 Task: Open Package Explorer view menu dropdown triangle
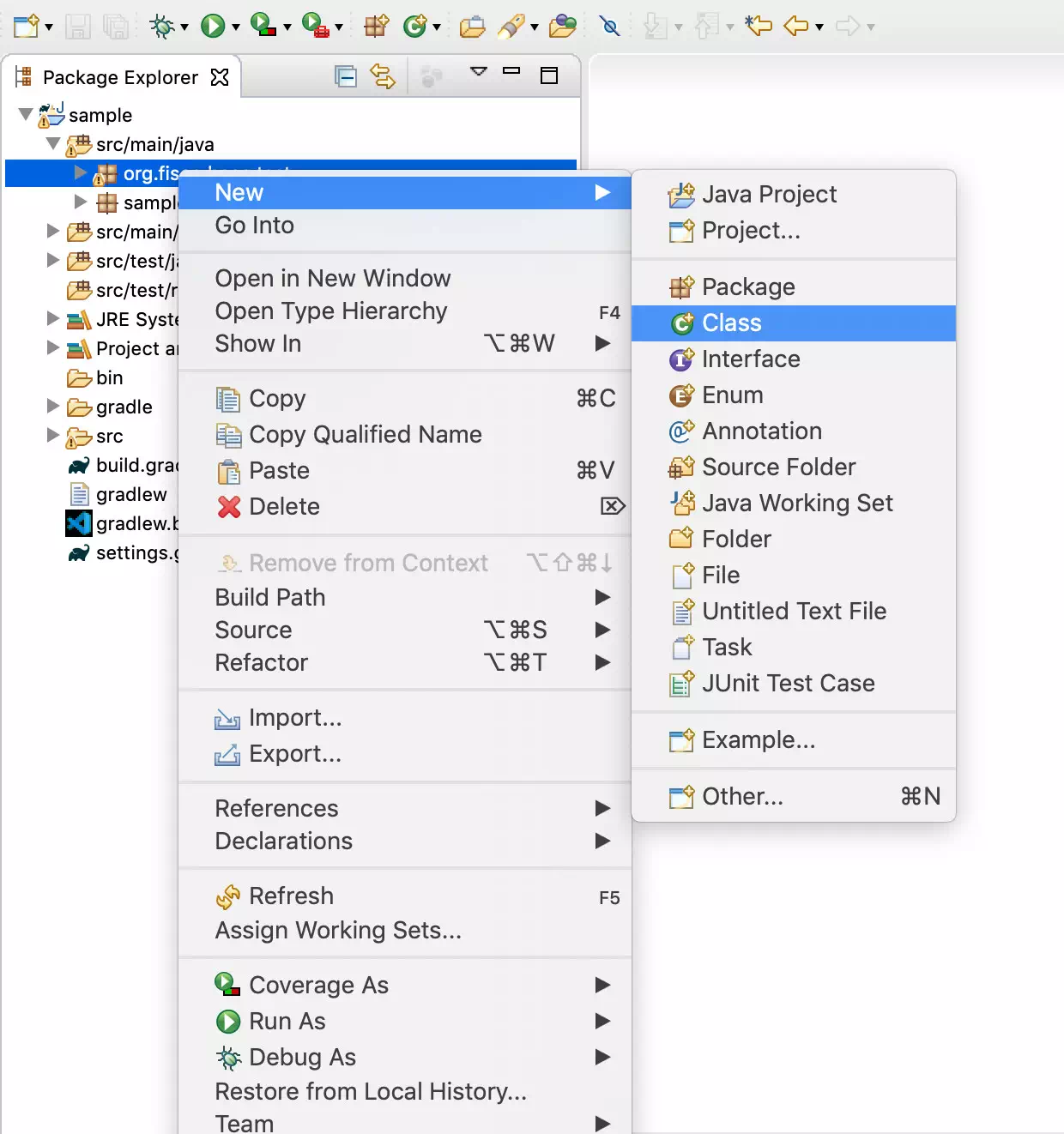pyautogui.click(x=479, y=72)
